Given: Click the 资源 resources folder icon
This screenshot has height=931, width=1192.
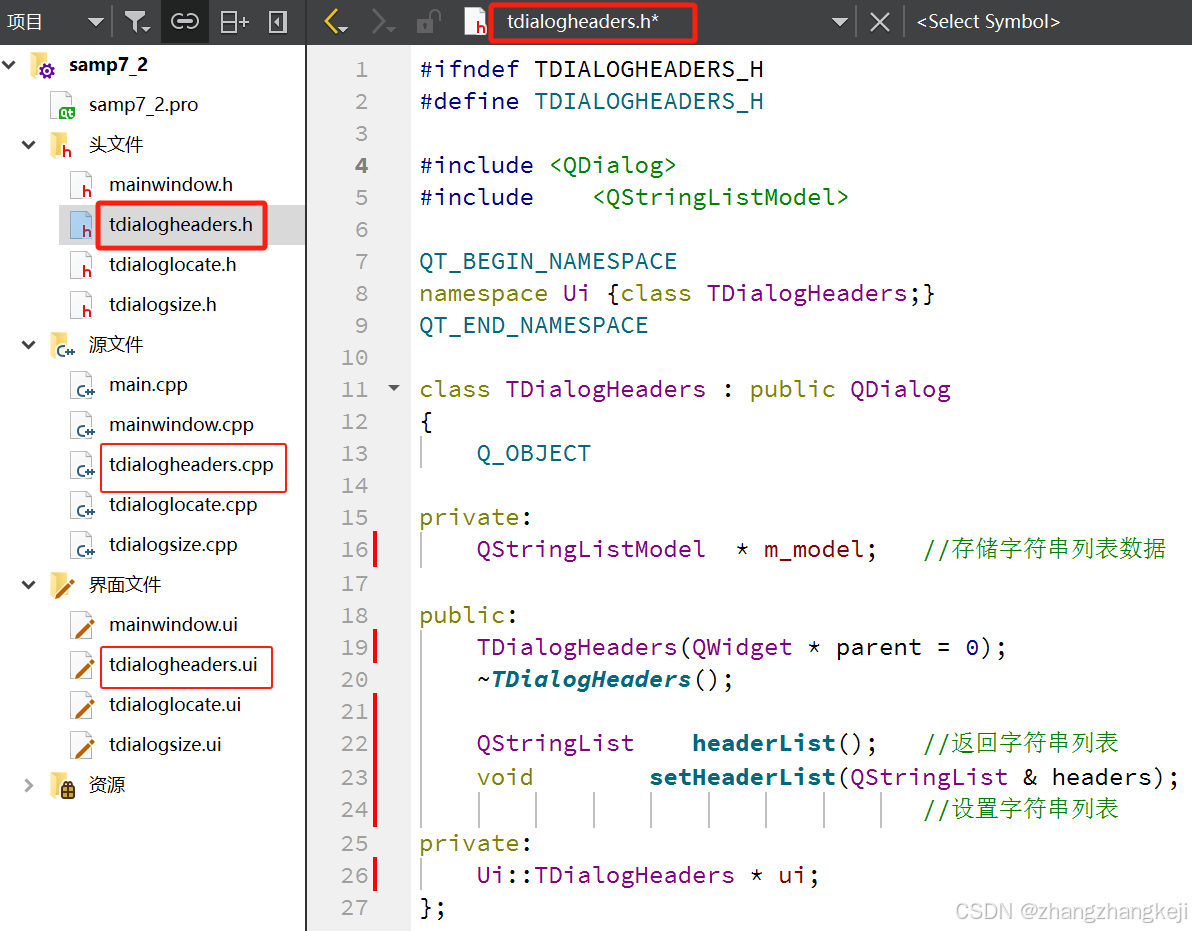Looking at the screenshot, I should click(63, 785).
